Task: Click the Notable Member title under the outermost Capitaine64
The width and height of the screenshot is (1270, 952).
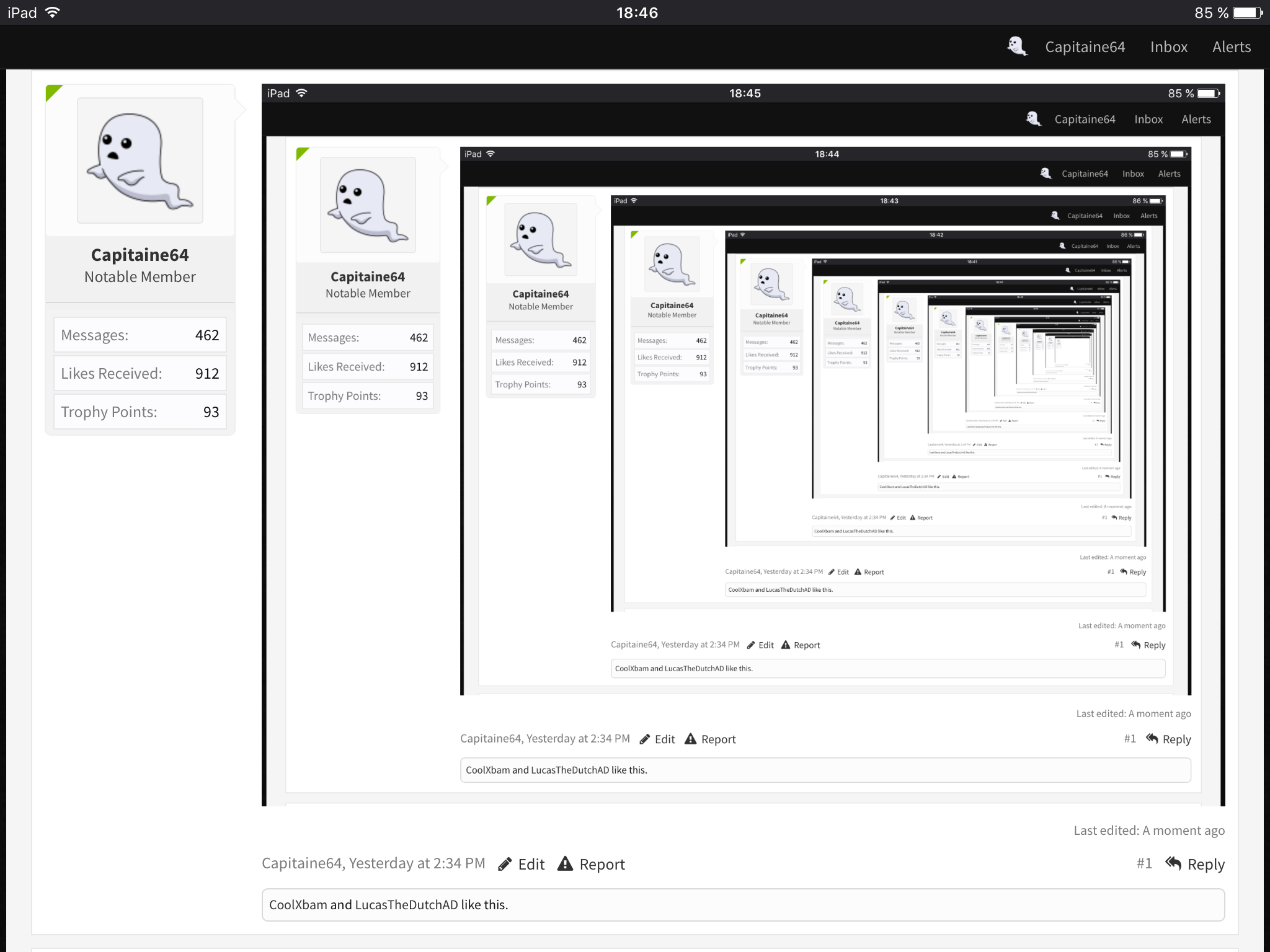Action: (x=140, y=277)
